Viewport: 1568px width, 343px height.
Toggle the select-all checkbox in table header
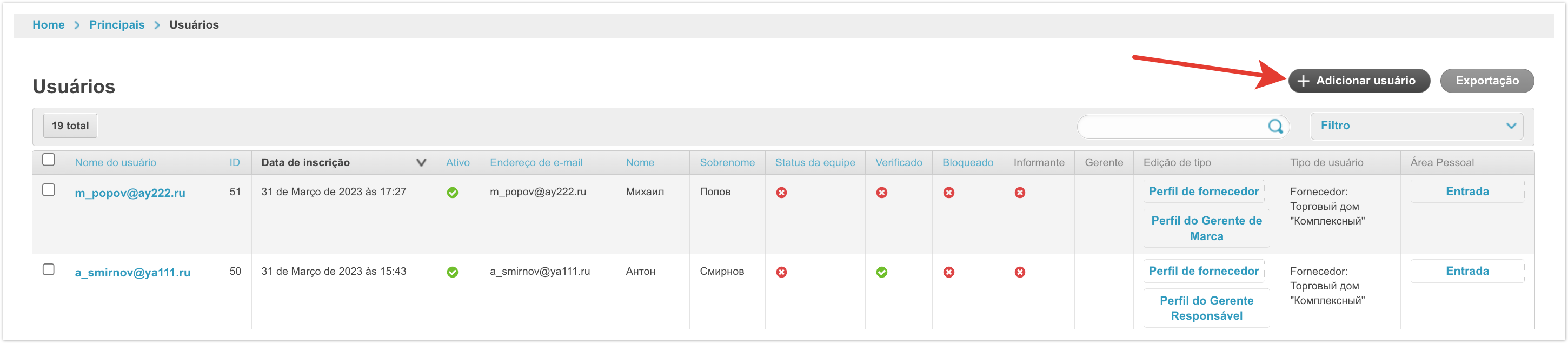49,160
